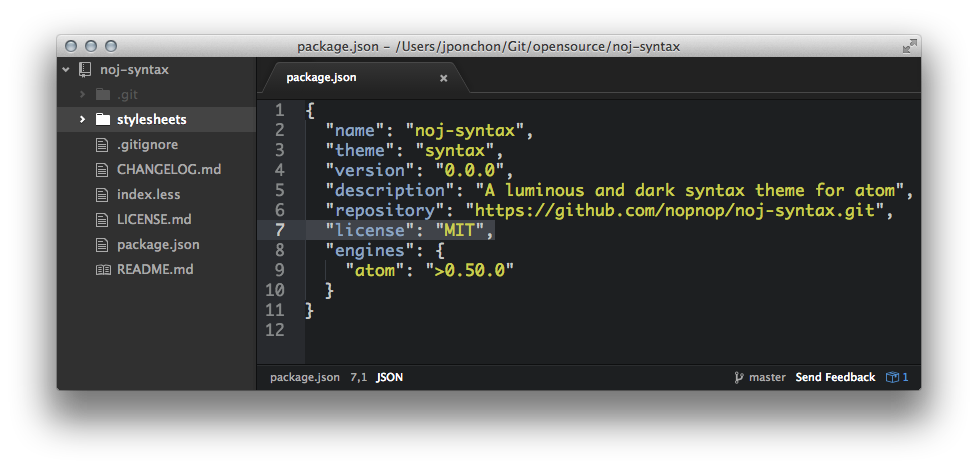Select the stylesheets folder label
Viewport: 978px width, 469px height.
point(152,119)
